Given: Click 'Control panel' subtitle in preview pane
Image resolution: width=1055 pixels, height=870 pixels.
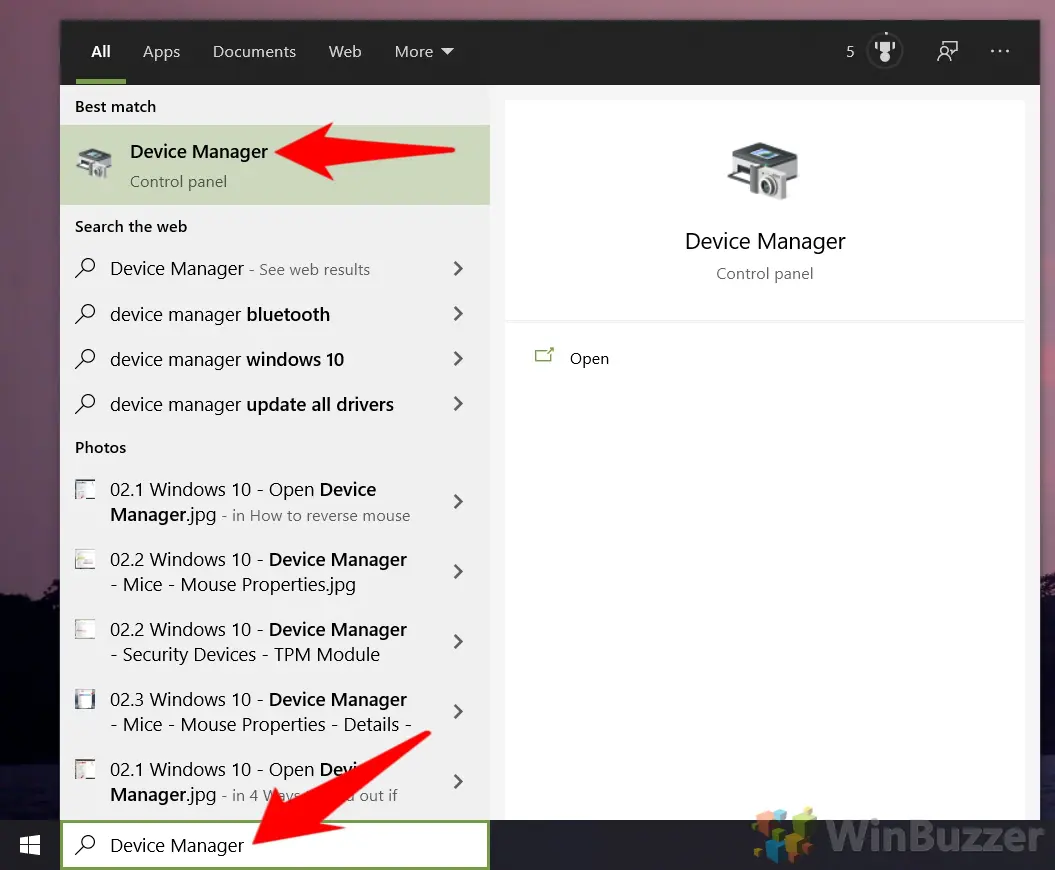Looking at the screenshot, I should click(764, 274).
